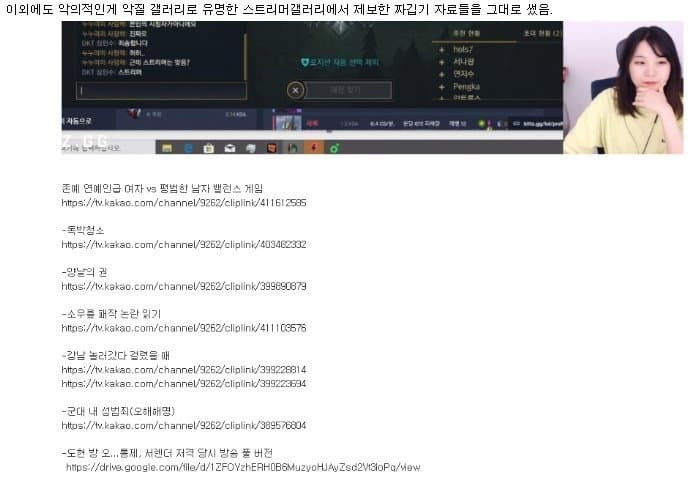Screen dimensions: 690x494
Task: Click the heading '-소우릎 패작 논란 읽기'
Action: click(x=111, y=314)
